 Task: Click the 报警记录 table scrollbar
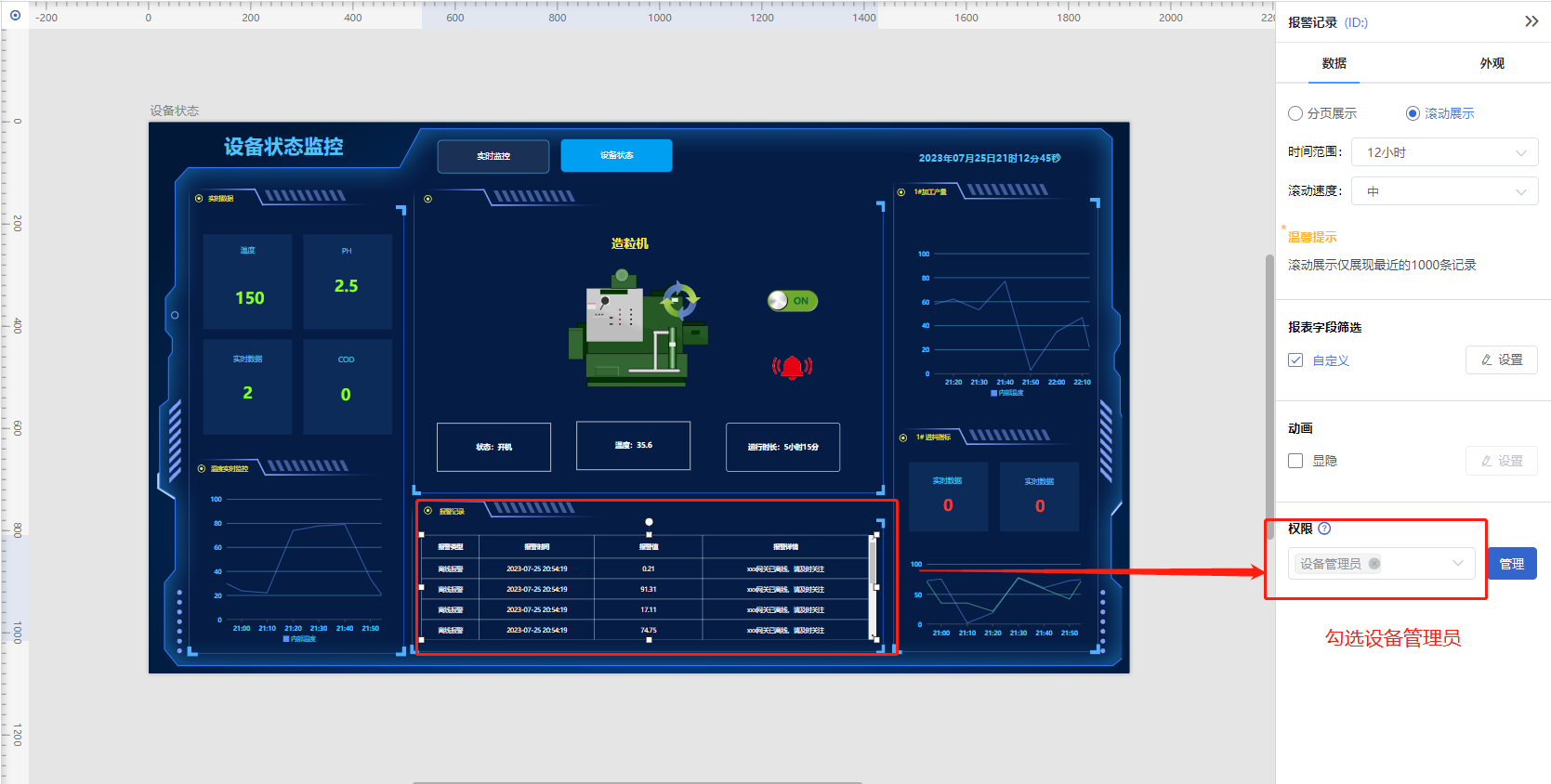[872, 588]
